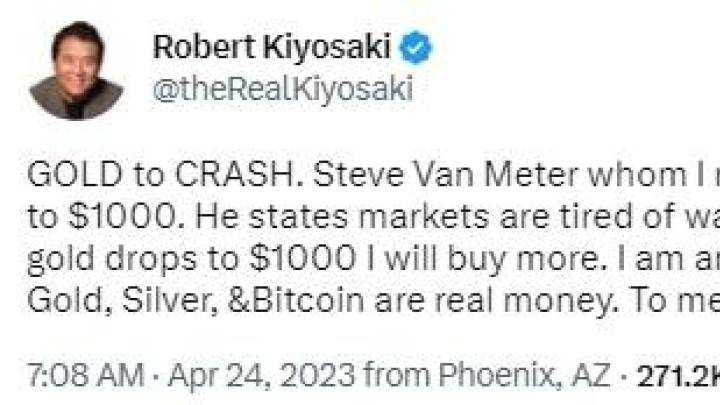This screenshot has height=405, width=720.
Task: Open the @theRealKiyosaki handle link
Action: coord(281,89)
